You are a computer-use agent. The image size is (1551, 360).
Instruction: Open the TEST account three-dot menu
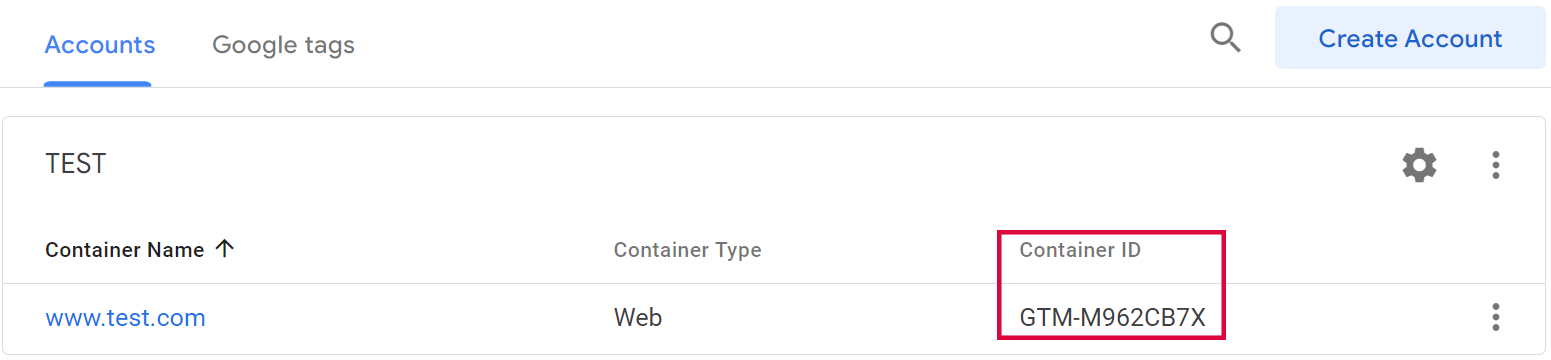click(1495, 165)
